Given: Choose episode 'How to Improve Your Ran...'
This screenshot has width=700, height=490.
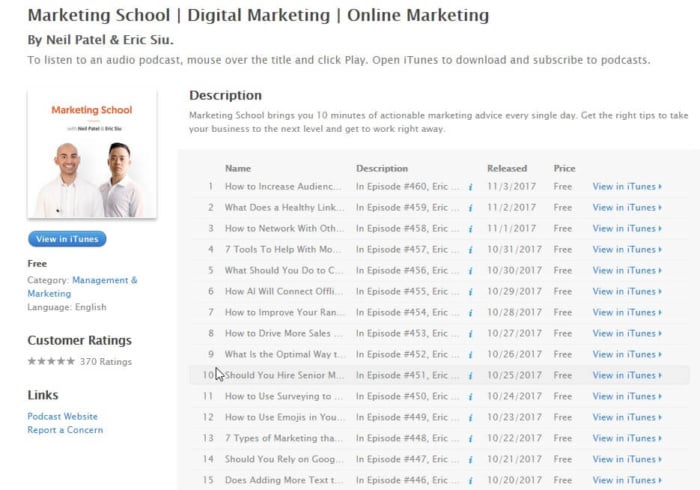Looking at the screenshot, I should (x=285, y=312).
